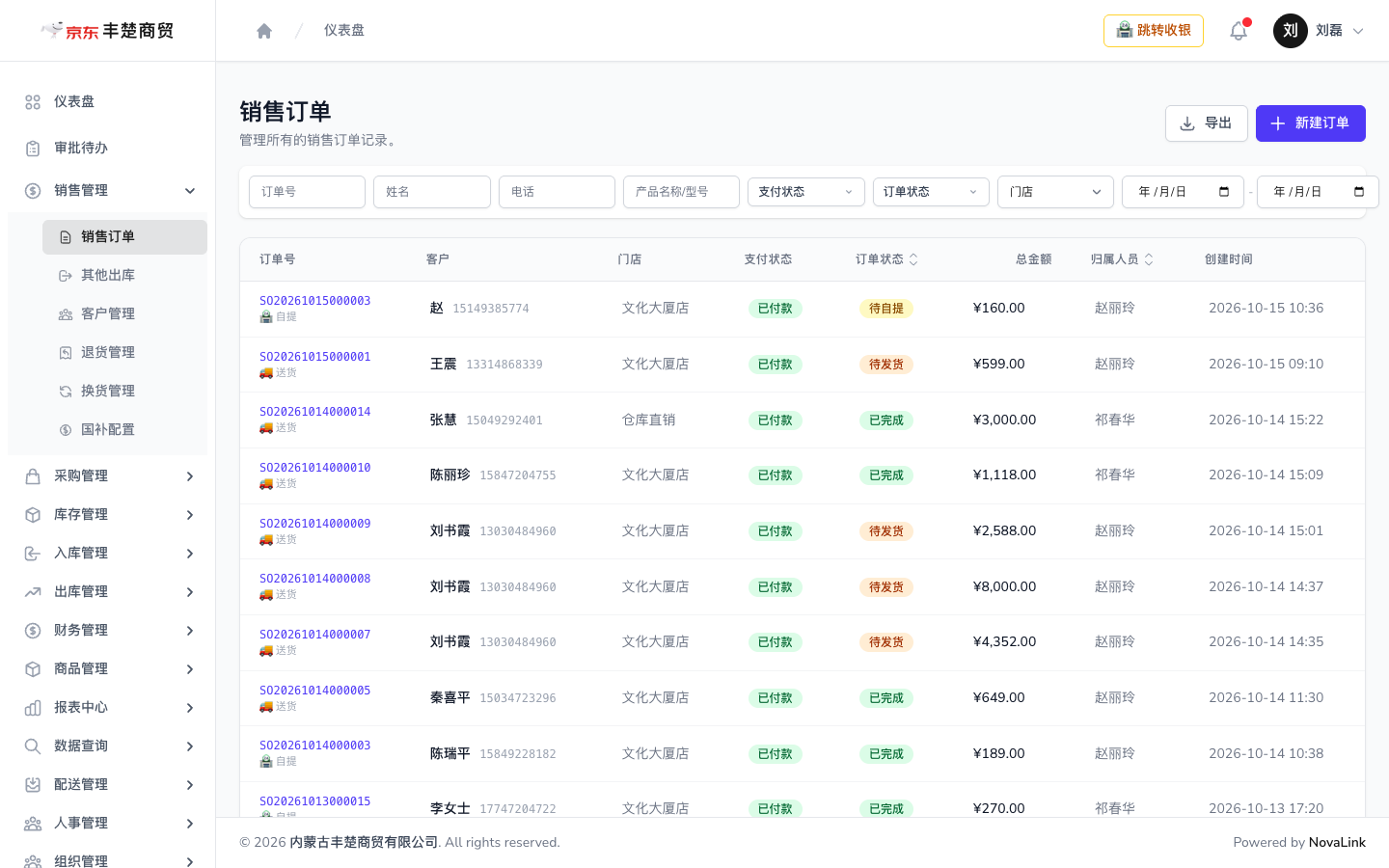Click the 仪表盘 breadcrumb text
This screenshot has height=868, width=1389.
tap(344, 31)
